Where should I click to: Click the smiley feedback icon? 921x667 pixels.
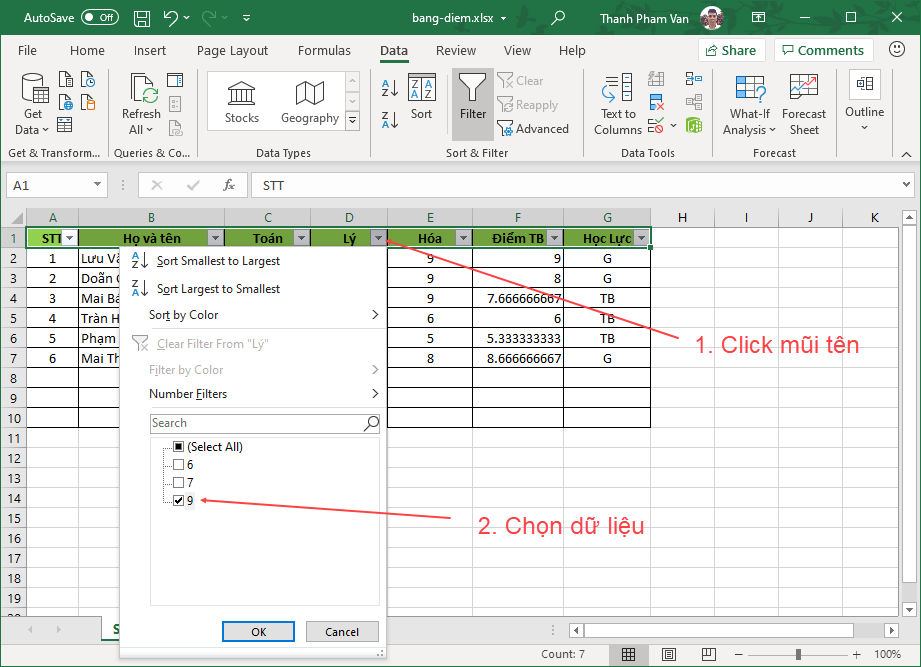[x=896, y=49]
